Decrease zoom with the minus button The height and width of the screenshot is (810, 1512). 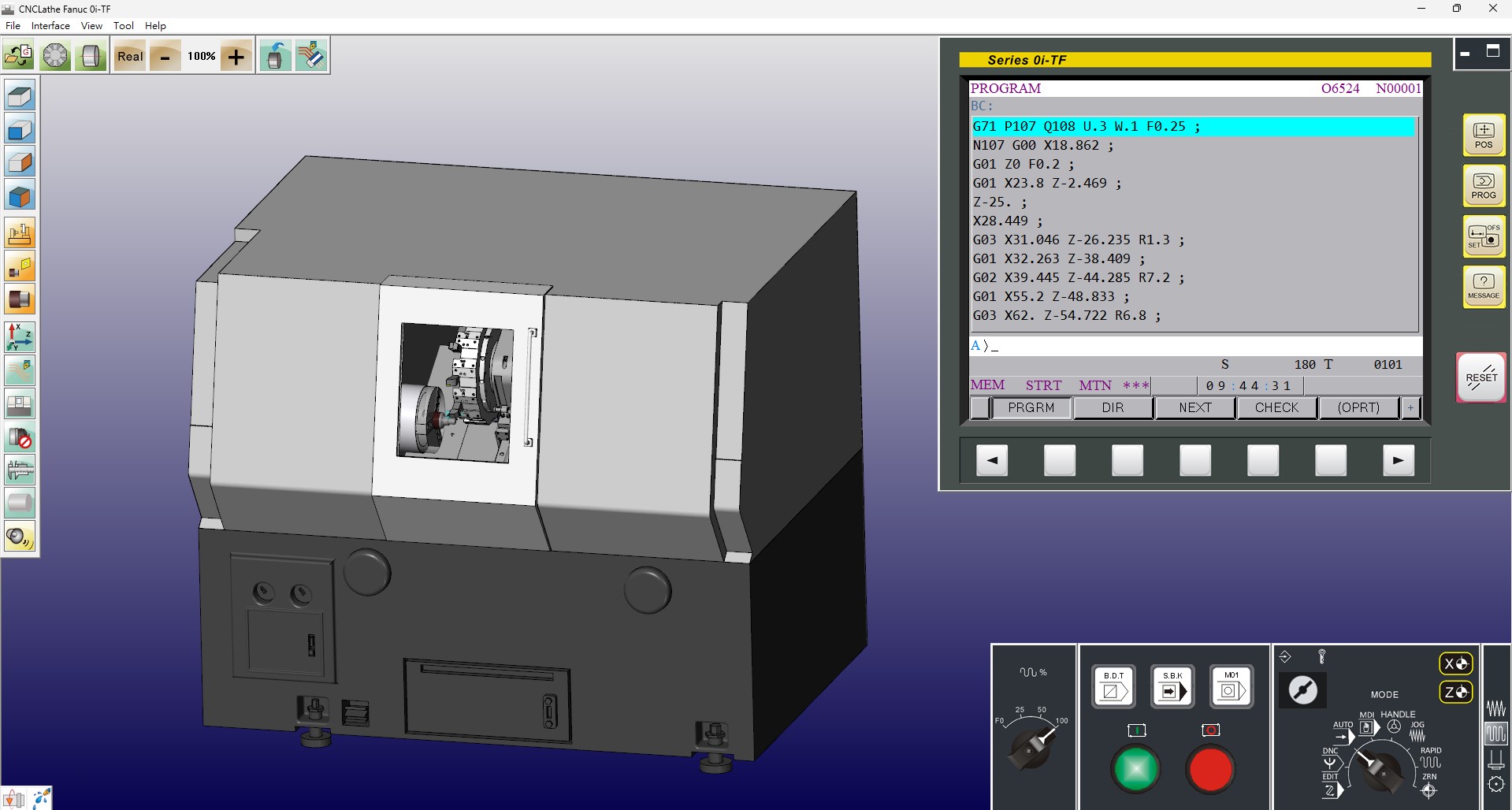click(x=165, y=56)
